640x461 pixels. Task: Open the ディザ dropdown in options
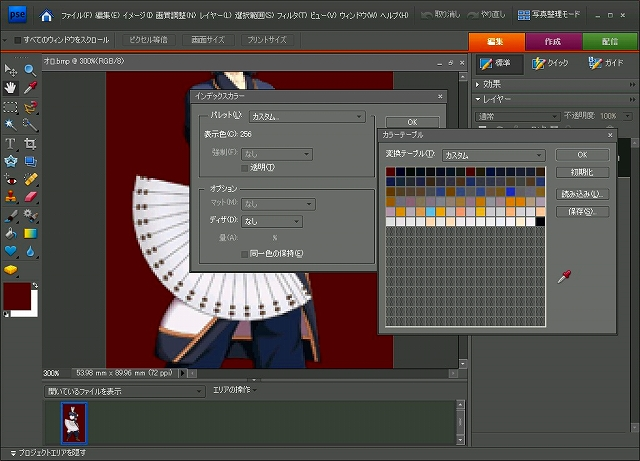[272, 221]
